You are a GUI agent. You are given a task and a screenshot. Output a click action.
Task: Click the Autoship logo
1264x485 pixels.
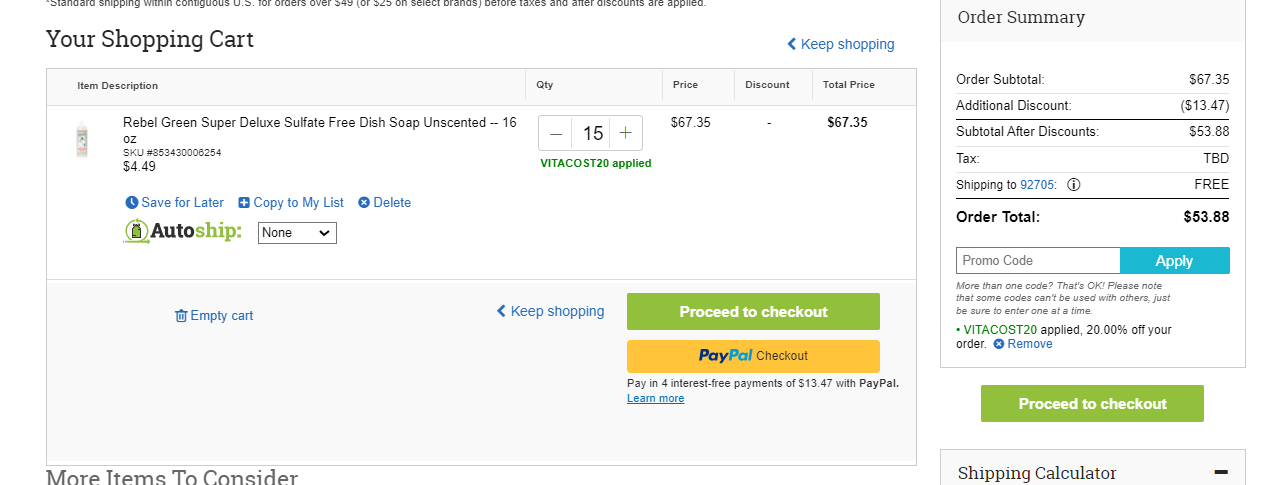point(183,231)
